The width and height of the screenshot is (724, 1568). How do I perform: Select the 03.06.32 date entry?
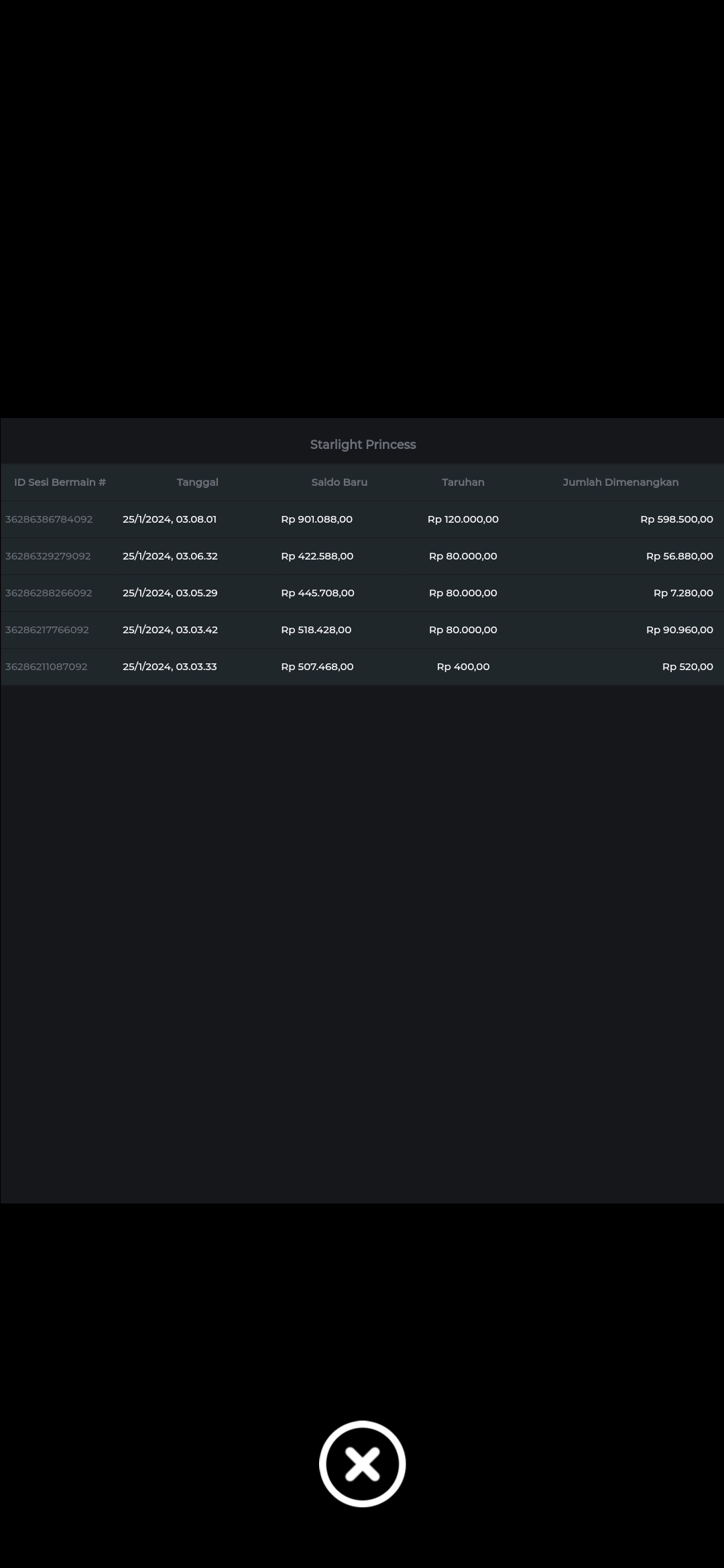click(x=170, y=556)
